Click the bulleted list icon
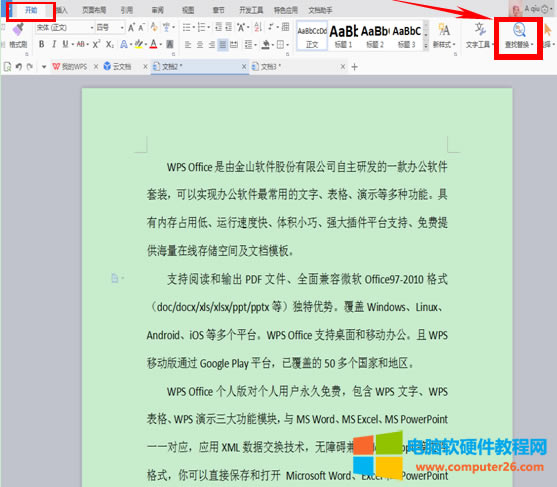Screen dimensions: 557x487 tap(186, 27)
